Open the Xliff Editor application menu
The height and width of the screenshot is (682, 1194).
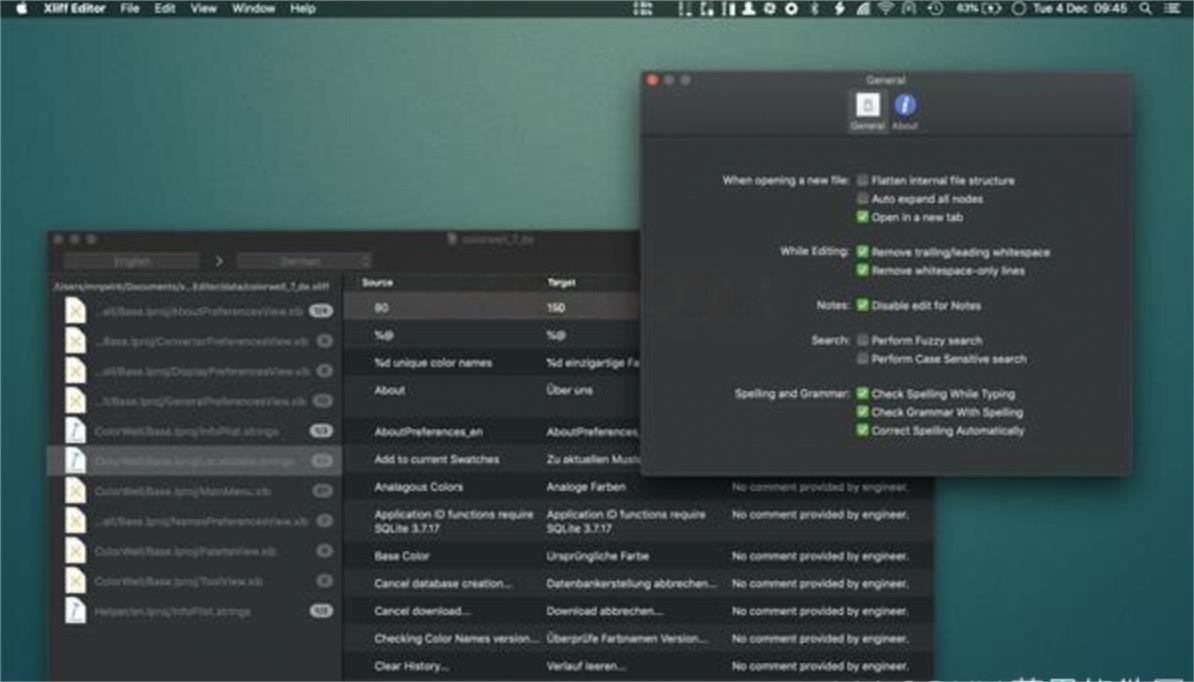click(x=74, y=8)
